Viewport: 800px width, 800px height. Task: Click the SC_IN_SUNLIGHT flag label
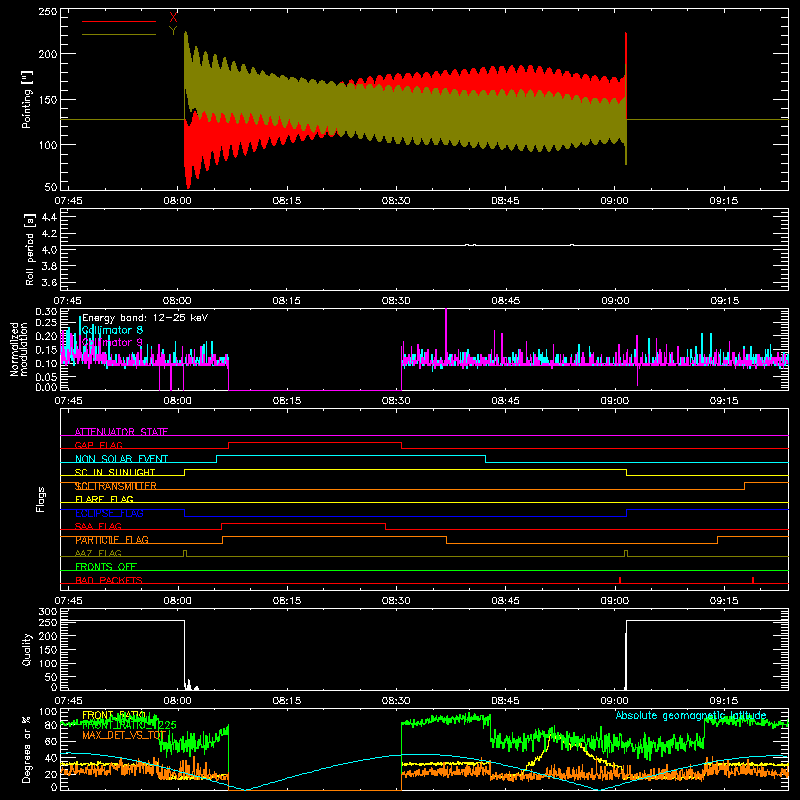click(115, 472)
